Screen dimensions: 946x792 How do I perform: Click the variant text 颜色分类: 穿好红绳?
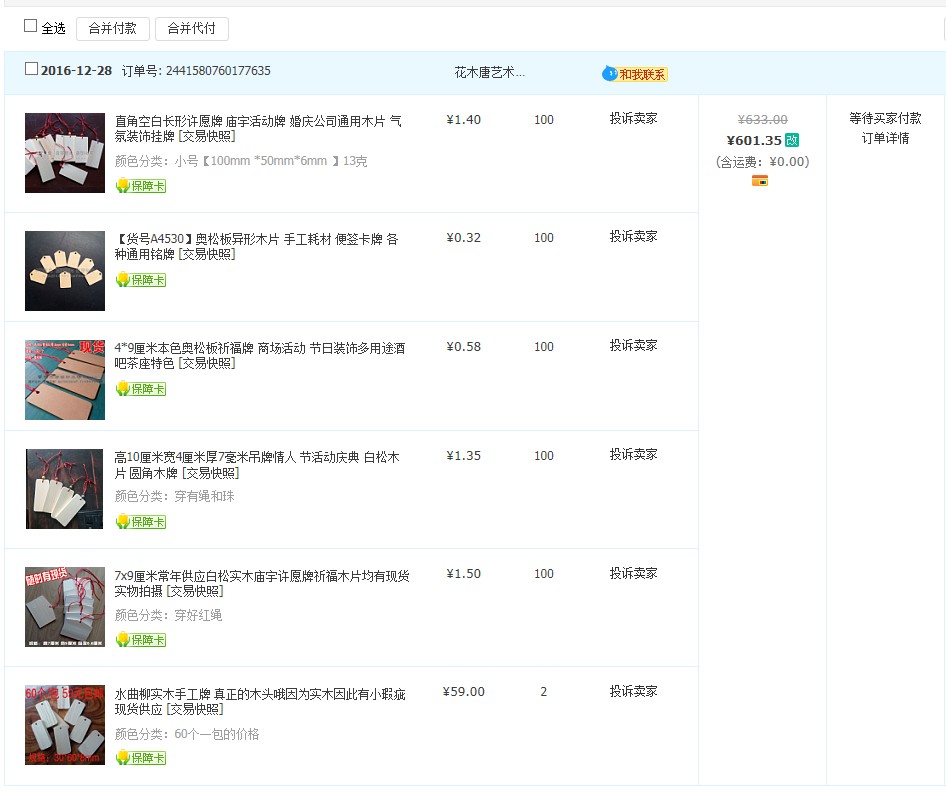pos(168,615)
